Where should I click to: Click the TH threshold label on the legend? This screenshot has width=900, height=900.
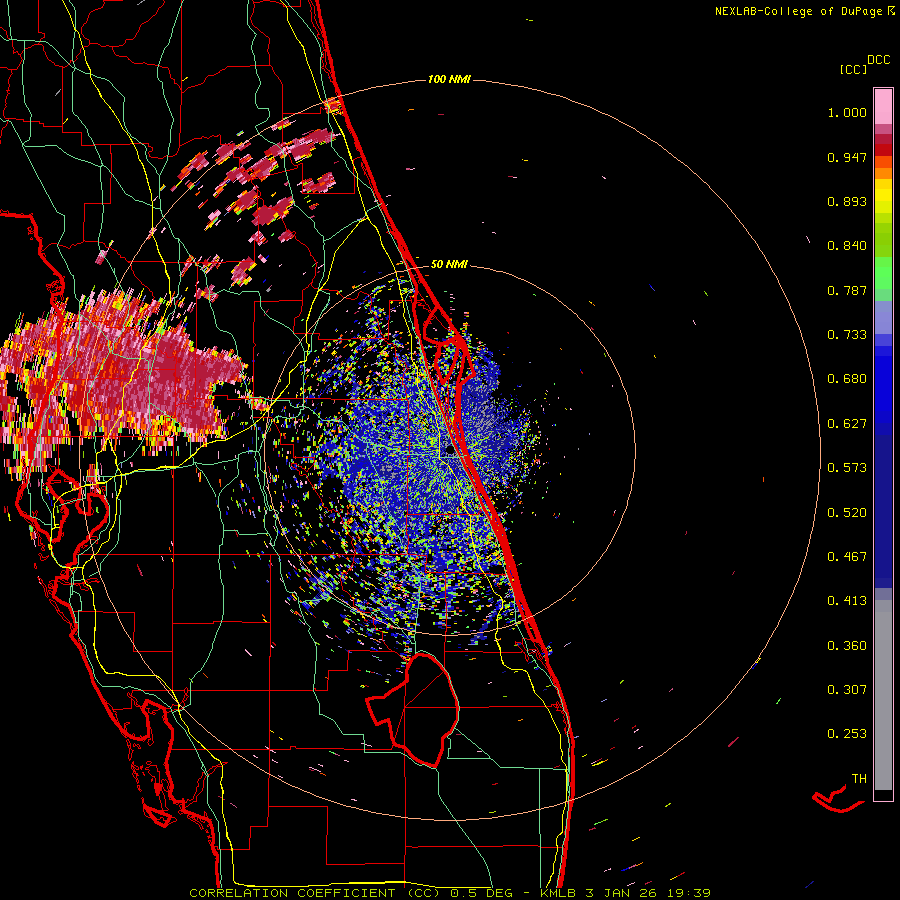click(859, 779)
